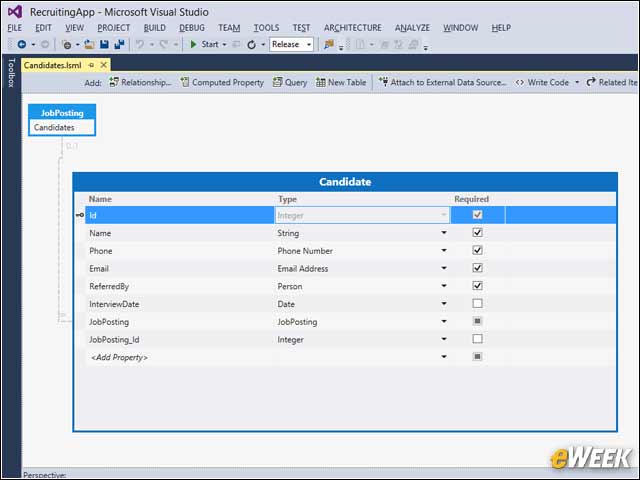Open Type dropdown for Phone row

tap(444, 250)
